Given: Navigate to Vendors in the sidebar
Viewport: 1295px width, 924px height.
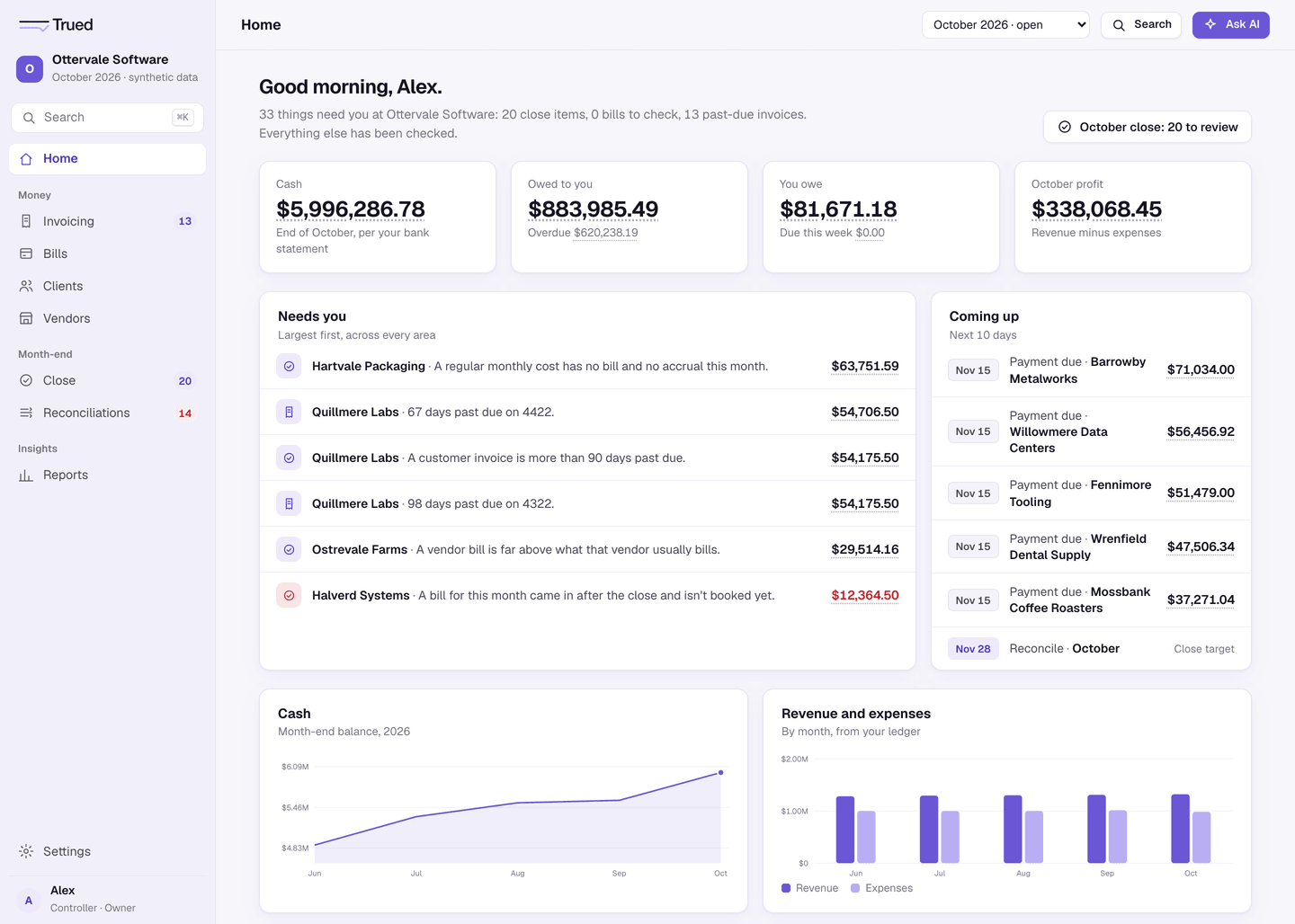Looking at the screenshot, I should (x=107, y=318).
